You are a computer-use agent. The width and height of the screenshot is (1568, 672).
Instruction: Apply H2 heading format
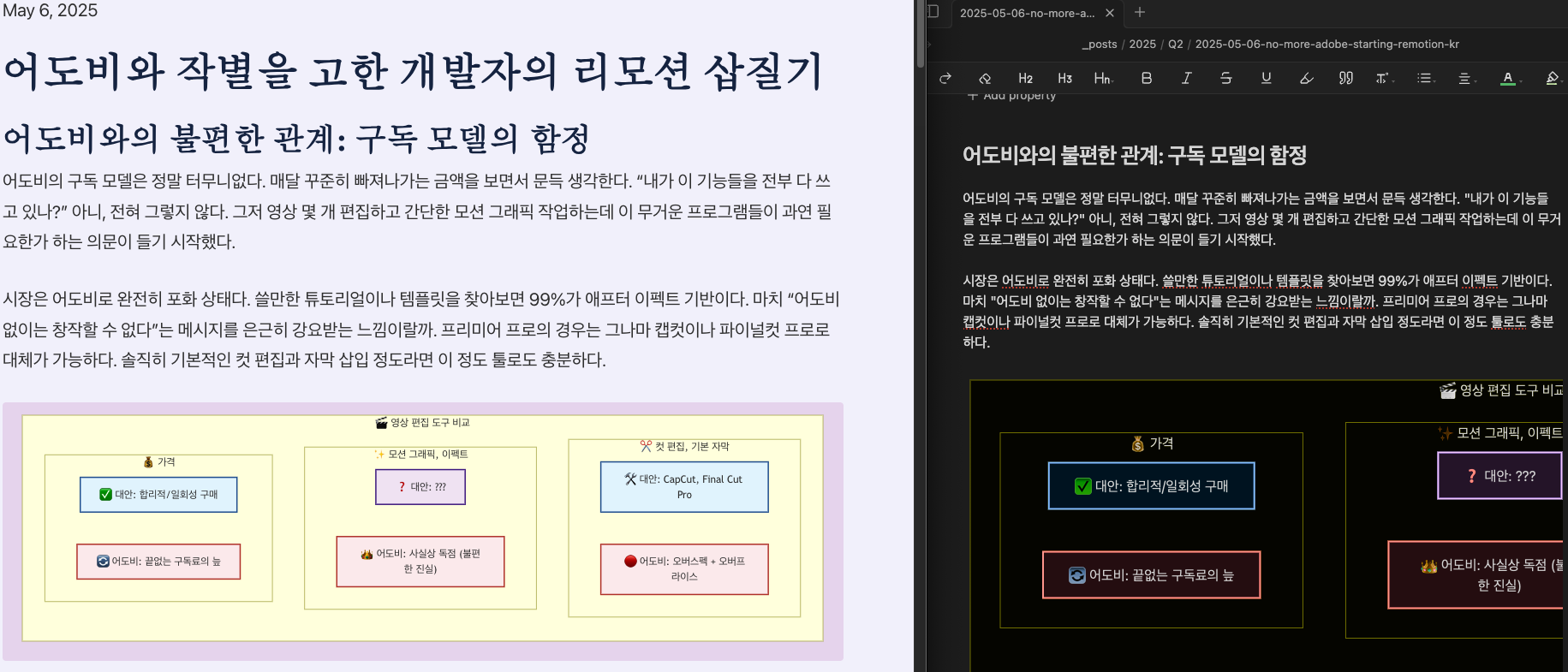pyautogui.click(x=1025, y=78)
